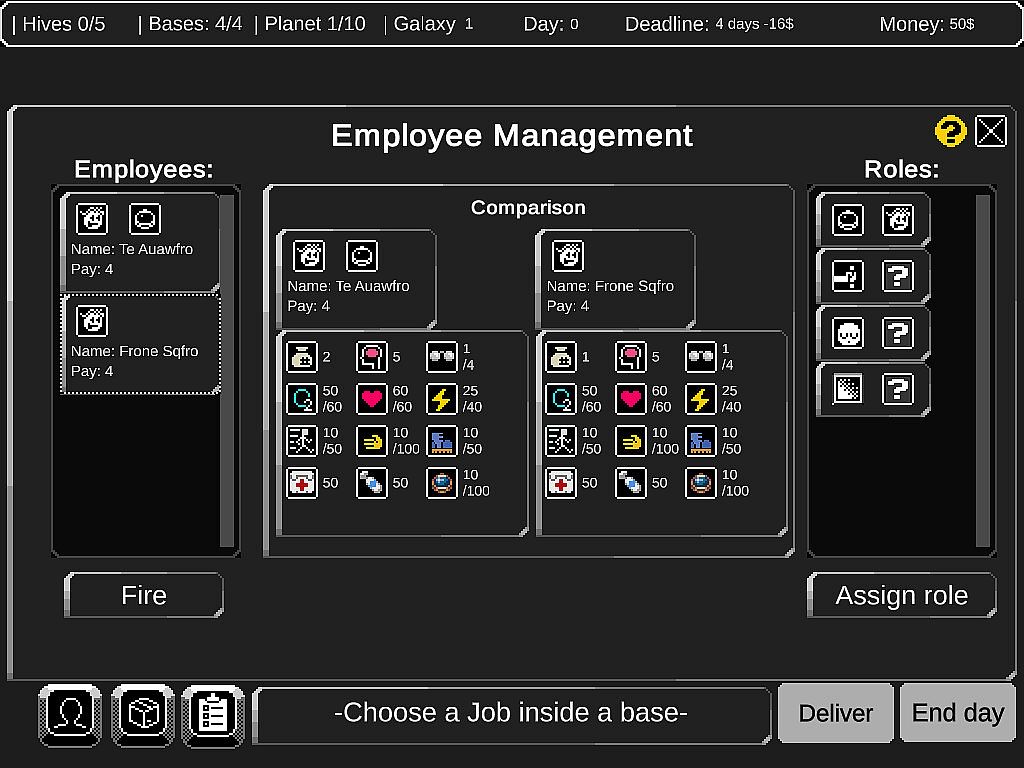The height and width of the screenshot is (768, 1024).
Task: Click the Day: 0 counter
Action: pos(551,24)
